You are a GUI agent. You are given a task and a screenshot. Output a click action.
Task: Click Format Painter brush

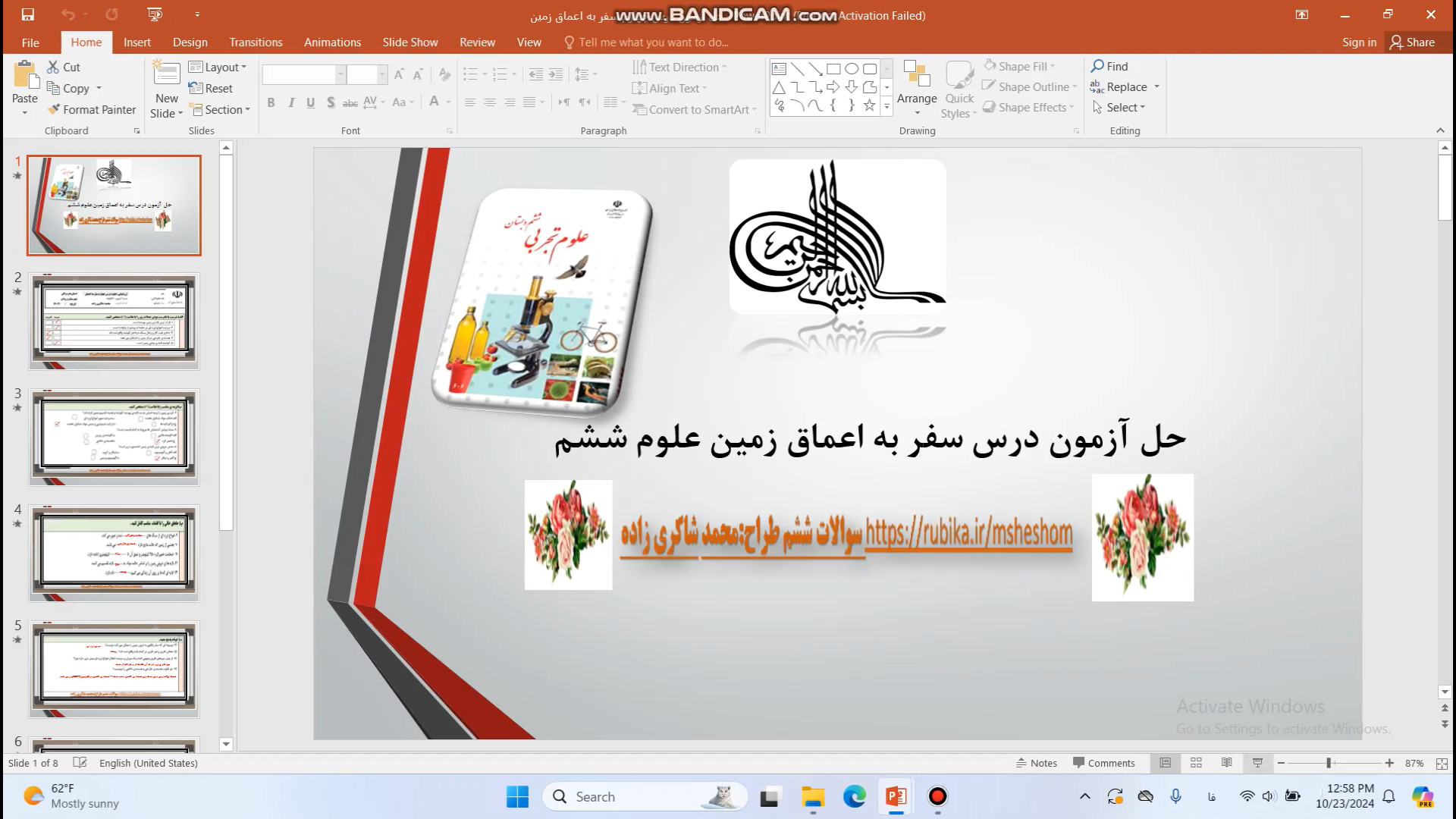[91, 109]
